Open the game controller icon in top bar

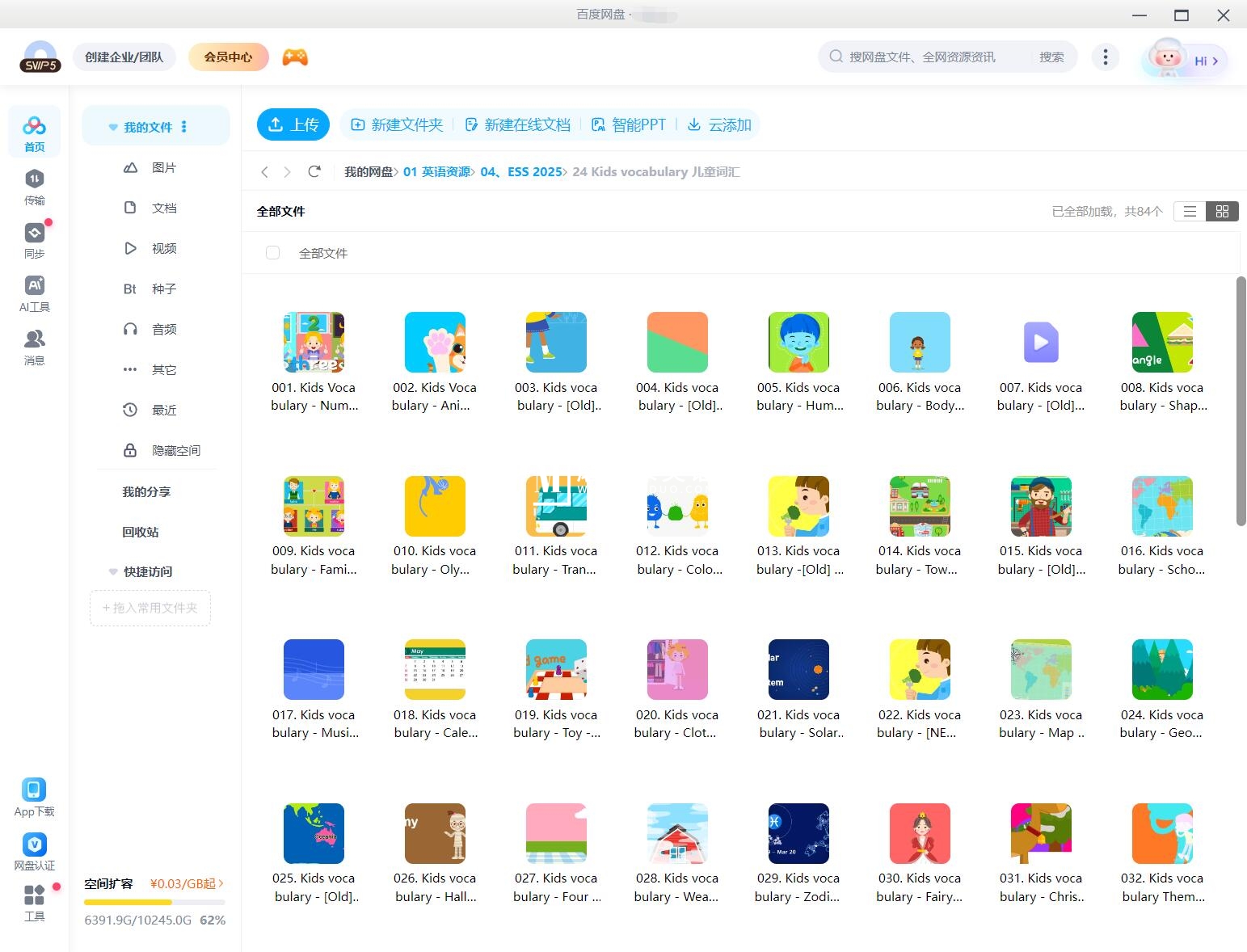tap(294, 57)
